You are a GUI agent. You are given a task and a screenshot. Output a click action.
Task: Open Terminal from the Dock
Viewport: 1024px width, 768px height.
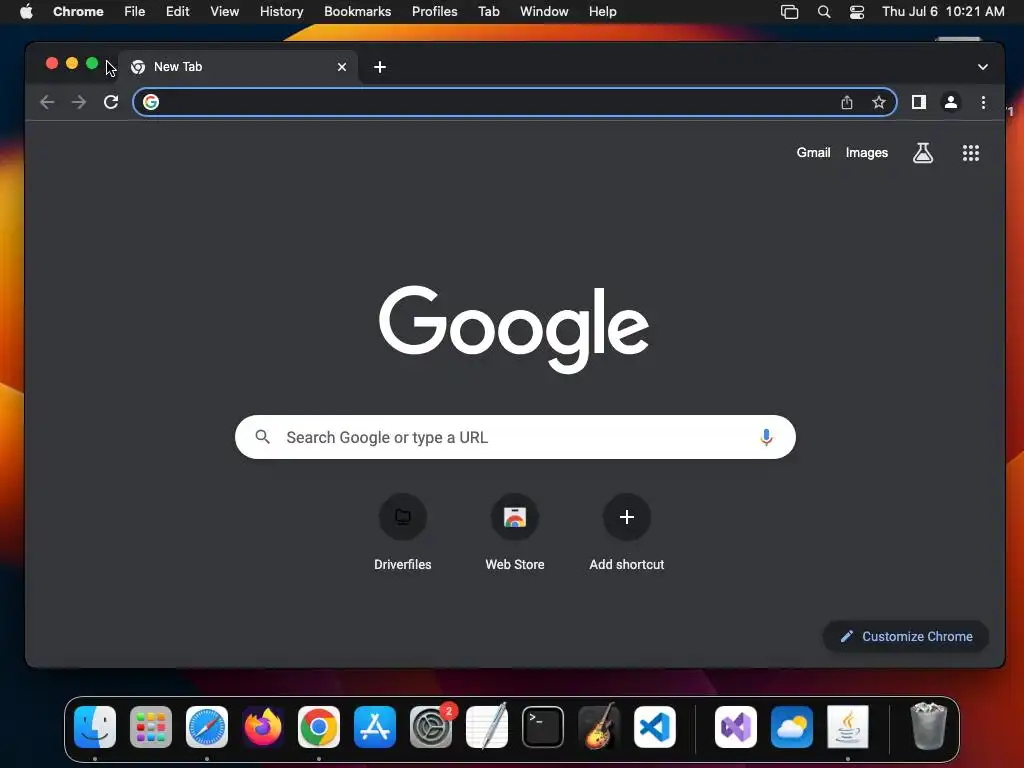pyautogui.click(x=543, y=726)
